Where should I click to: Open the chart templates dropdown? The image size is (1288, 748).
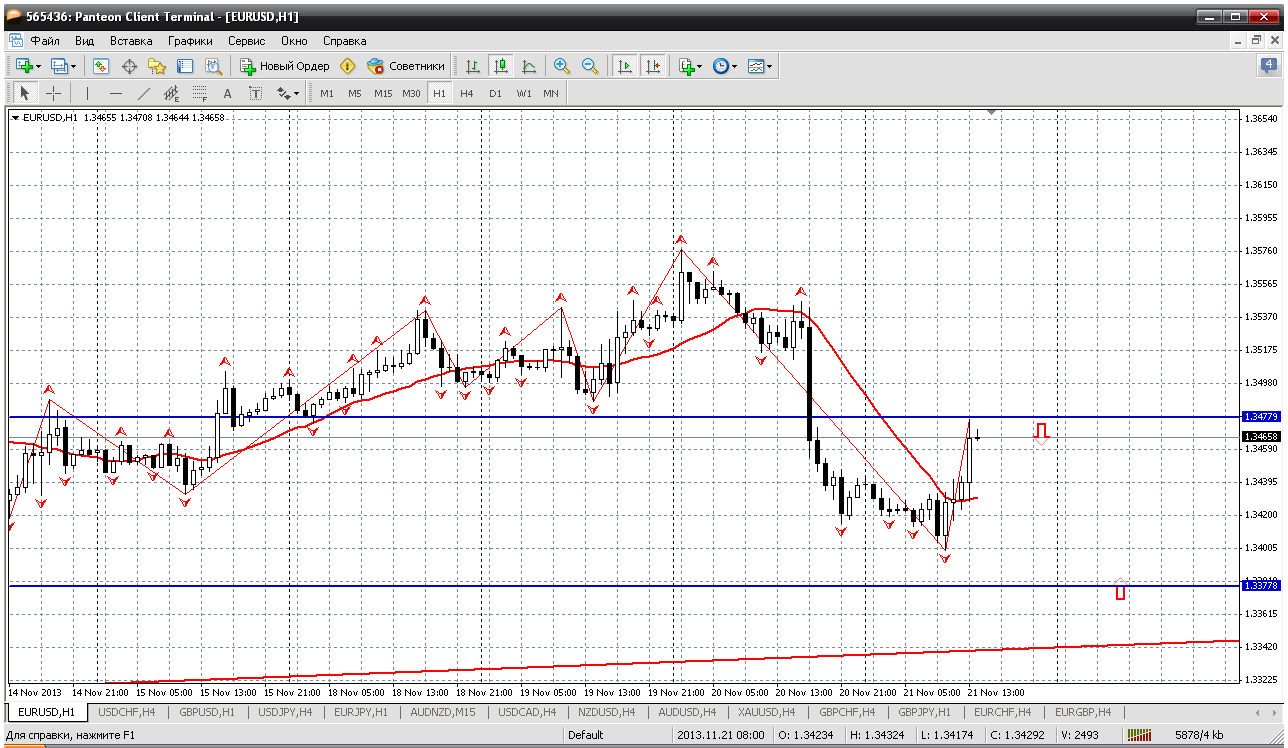[x=760, y=66]
